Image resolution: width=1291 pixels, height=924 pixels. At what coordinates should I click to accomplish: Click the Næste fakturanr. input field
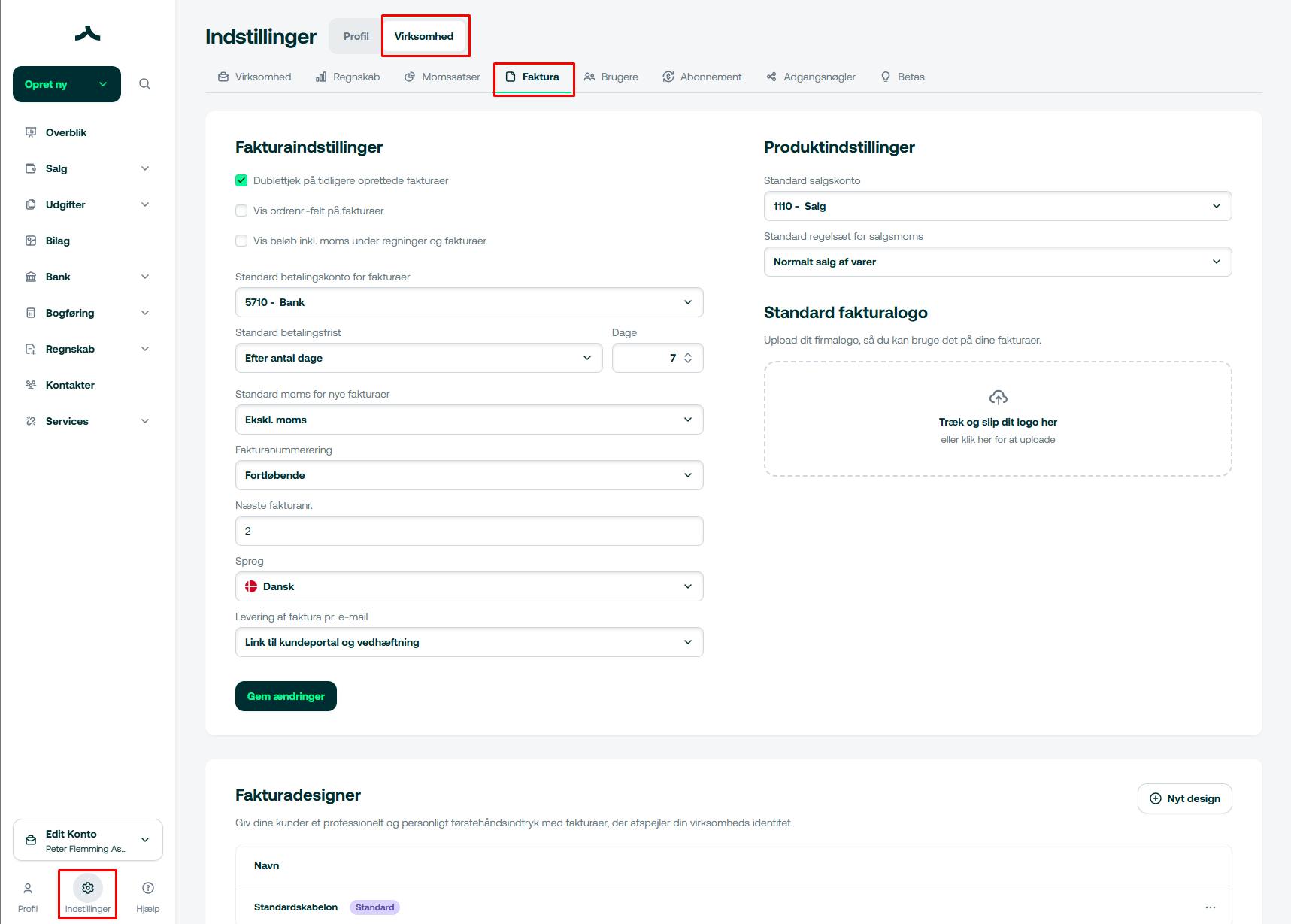point(468,531)
